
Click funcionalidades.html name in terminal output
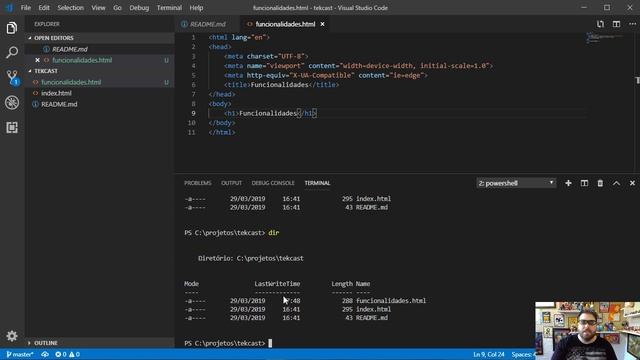point(391,301)
